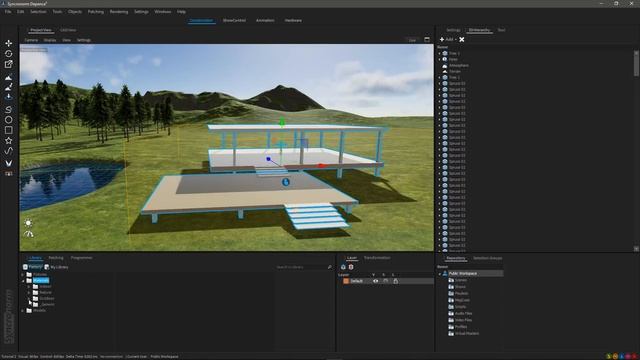Click the gauge icon below the sun icon
Image resolution: width=640 pixels, height=360 pixels.
(x=28, y=234)
